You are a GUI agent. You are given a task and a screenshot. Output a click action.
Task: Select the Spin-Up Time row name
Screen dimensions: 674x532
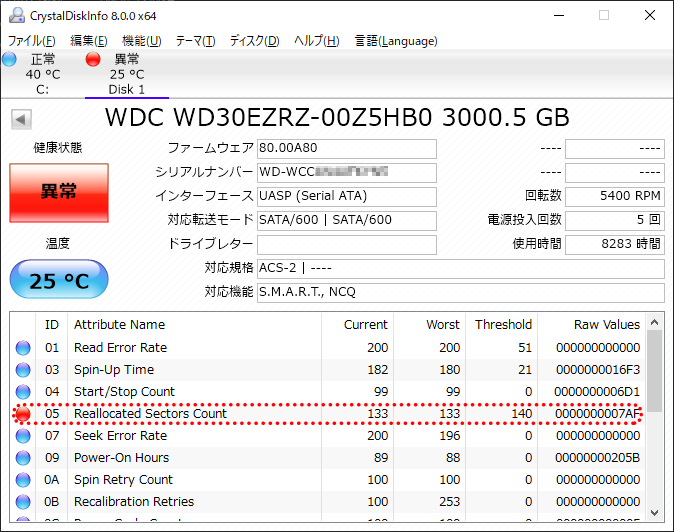coord(114,370)
